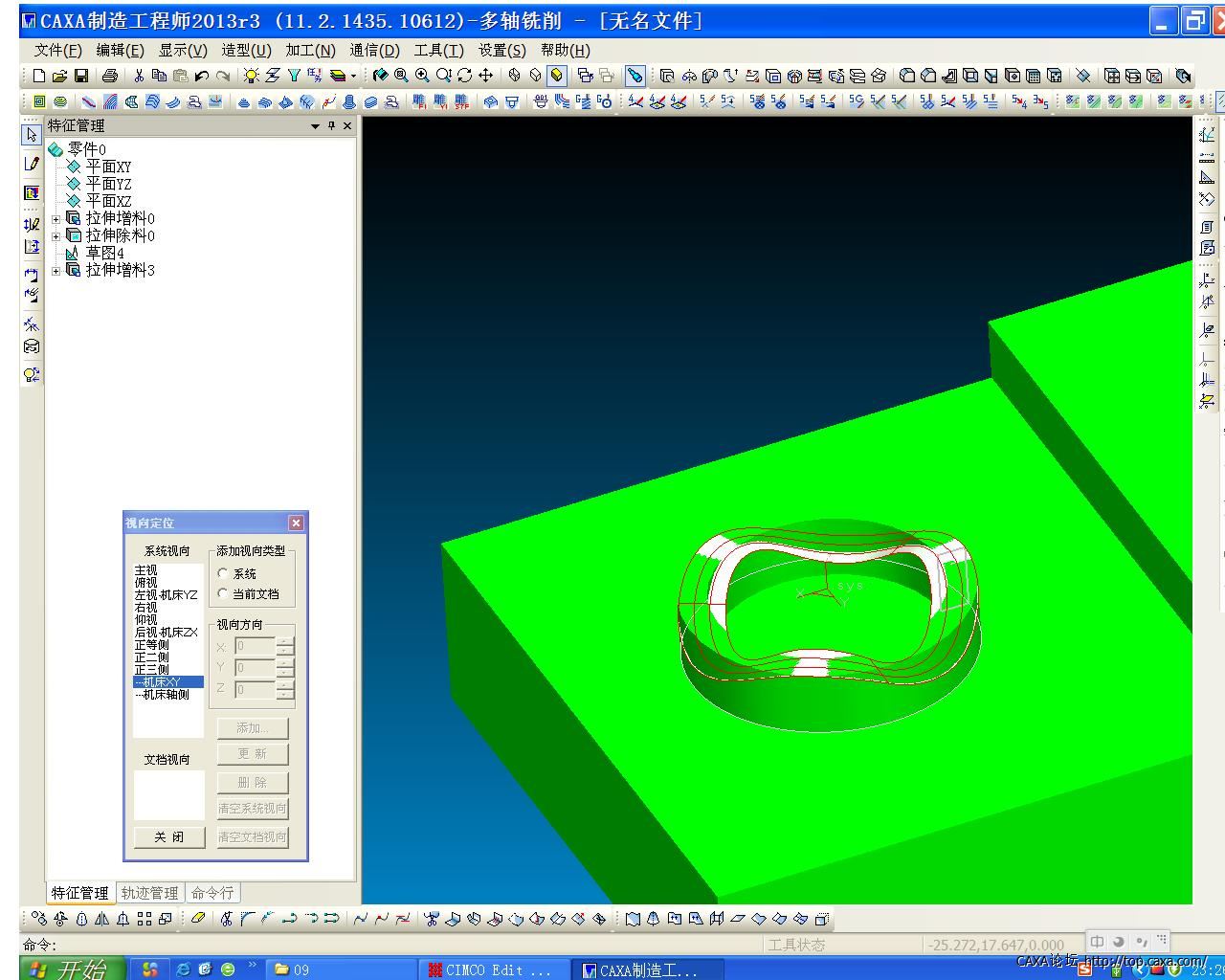Screen dimensions: 1225x980
Task: Select the pan view four-arrow icon
Action: point(486,76)
